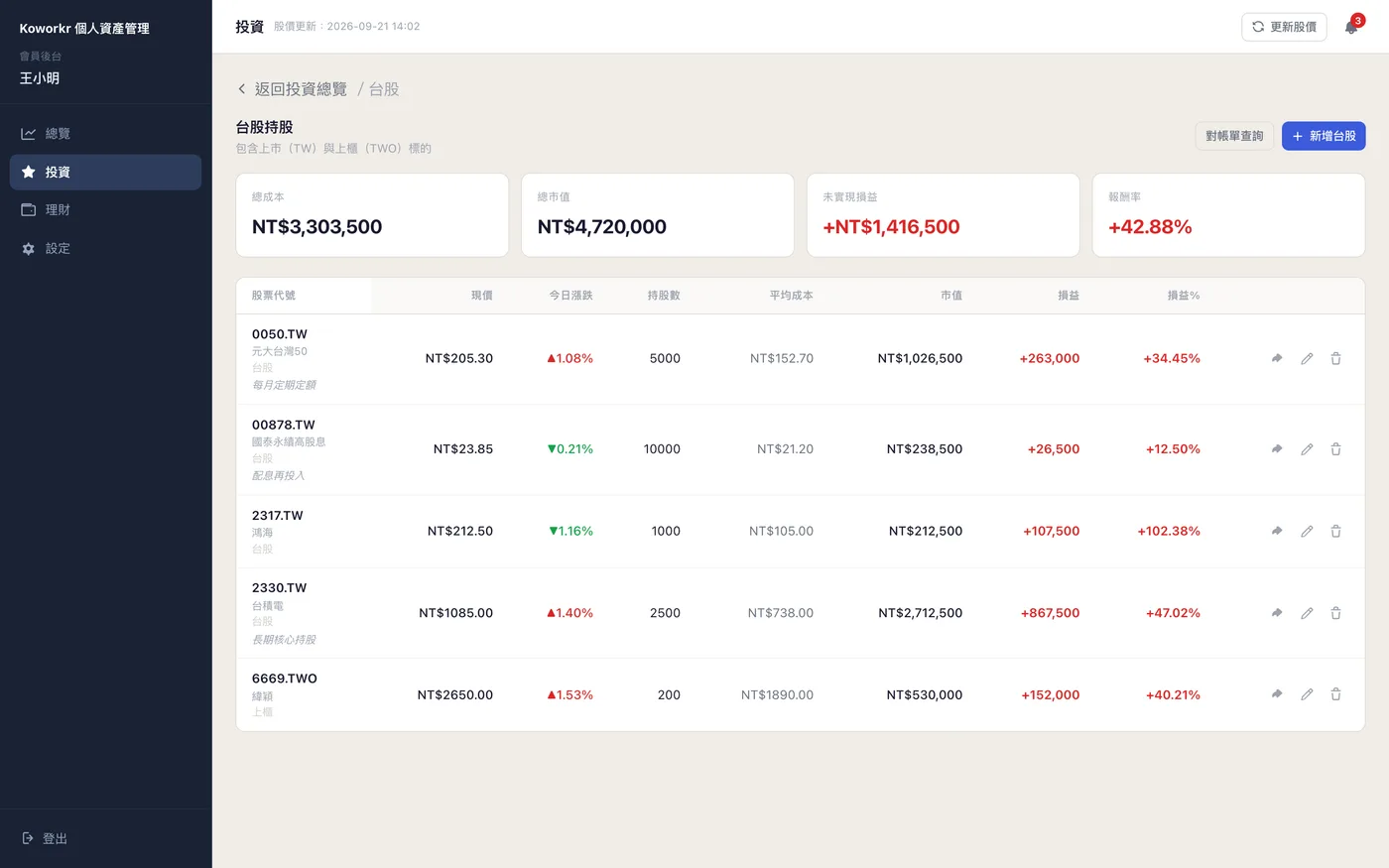Click the 未實現損益 value +NT$1,416,500
1389x868 pixels.
tap(891, 227)
